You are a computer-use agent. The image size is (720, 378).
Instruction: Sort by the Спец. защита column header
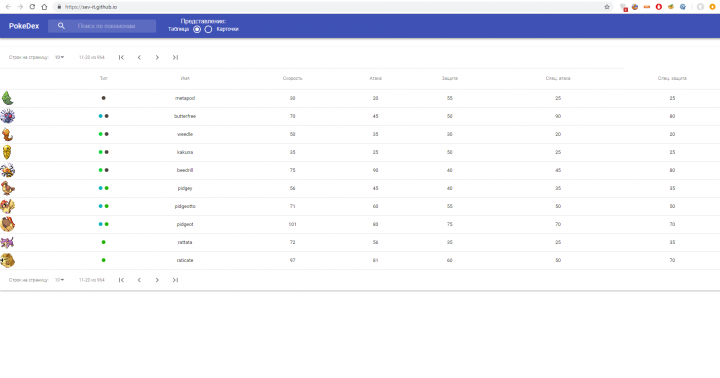click(672, 78)
